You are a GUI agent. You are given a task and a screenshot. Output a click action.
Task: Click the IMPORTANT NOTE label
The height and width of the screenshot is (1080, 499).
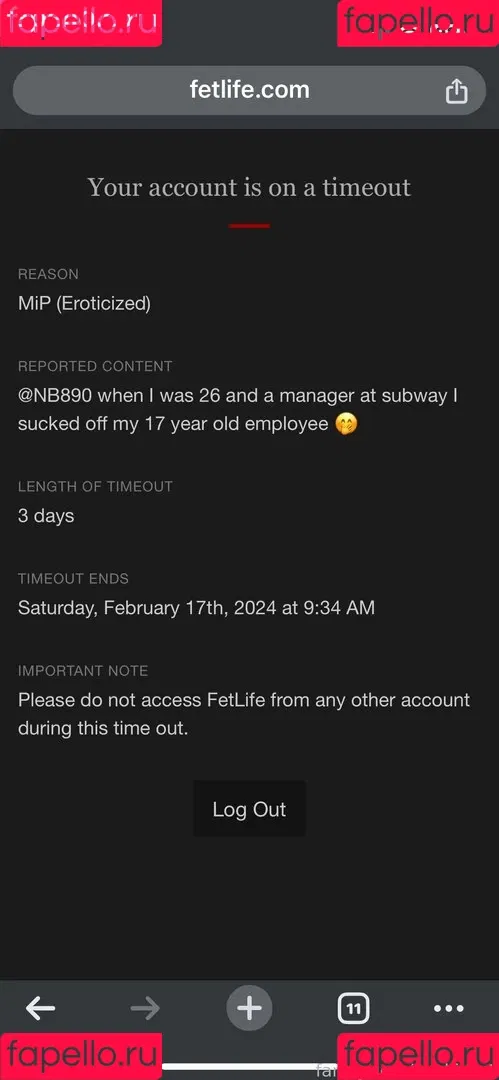[83, 670]
